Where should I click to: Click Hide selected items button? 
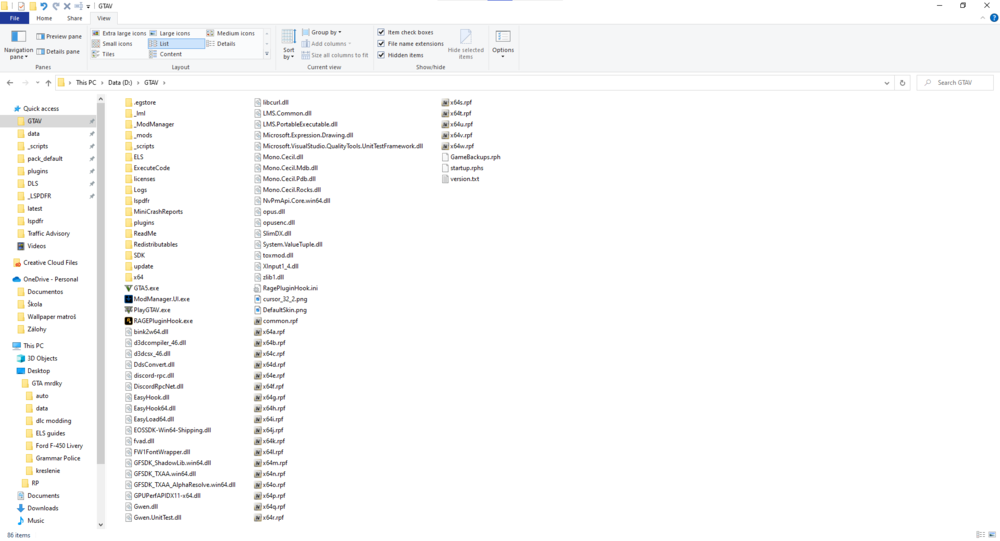(x=466, y=45)
